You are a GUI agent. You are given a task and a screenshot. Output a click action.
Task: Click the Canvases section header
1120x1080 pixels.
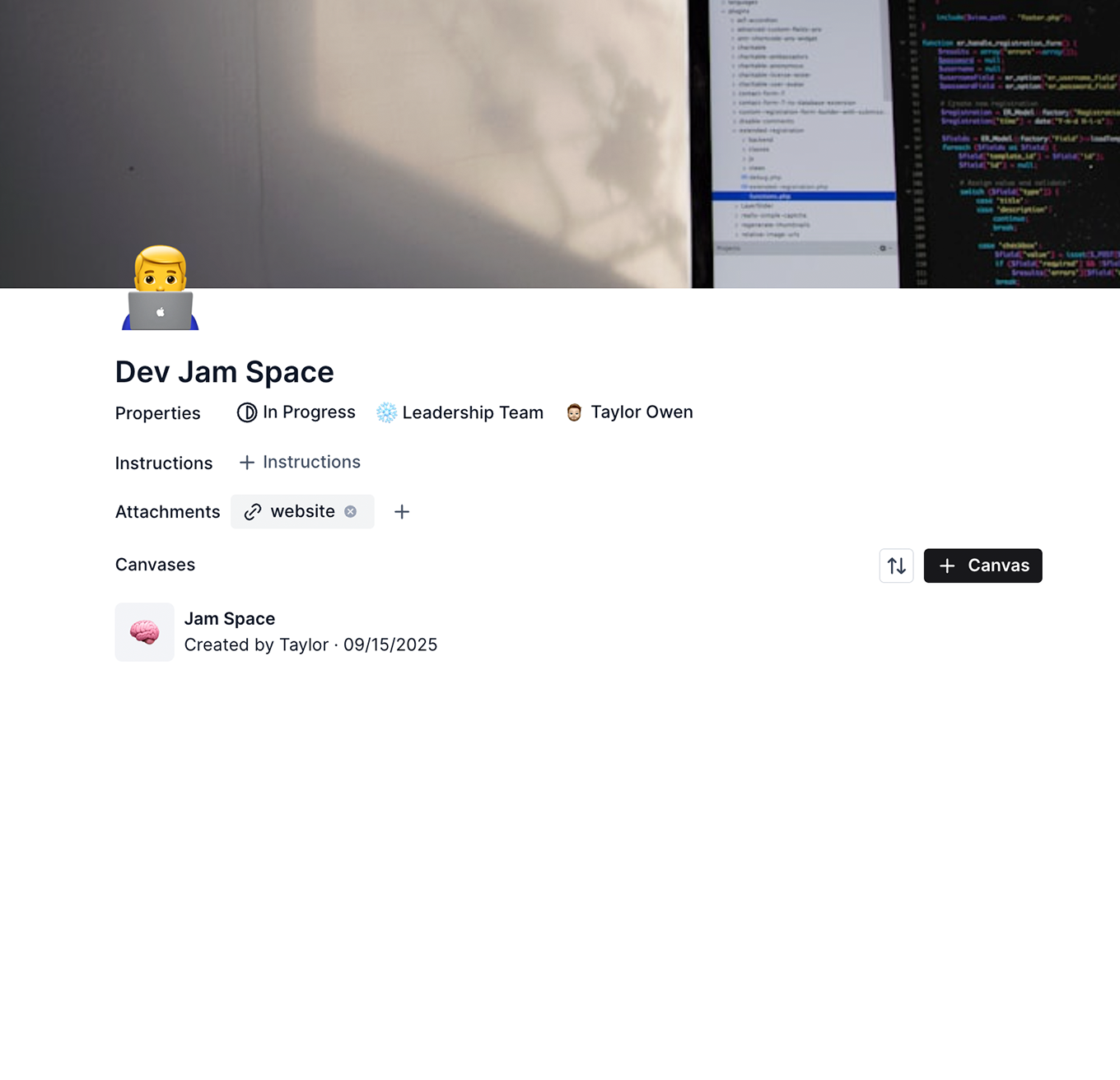point(155,565)
